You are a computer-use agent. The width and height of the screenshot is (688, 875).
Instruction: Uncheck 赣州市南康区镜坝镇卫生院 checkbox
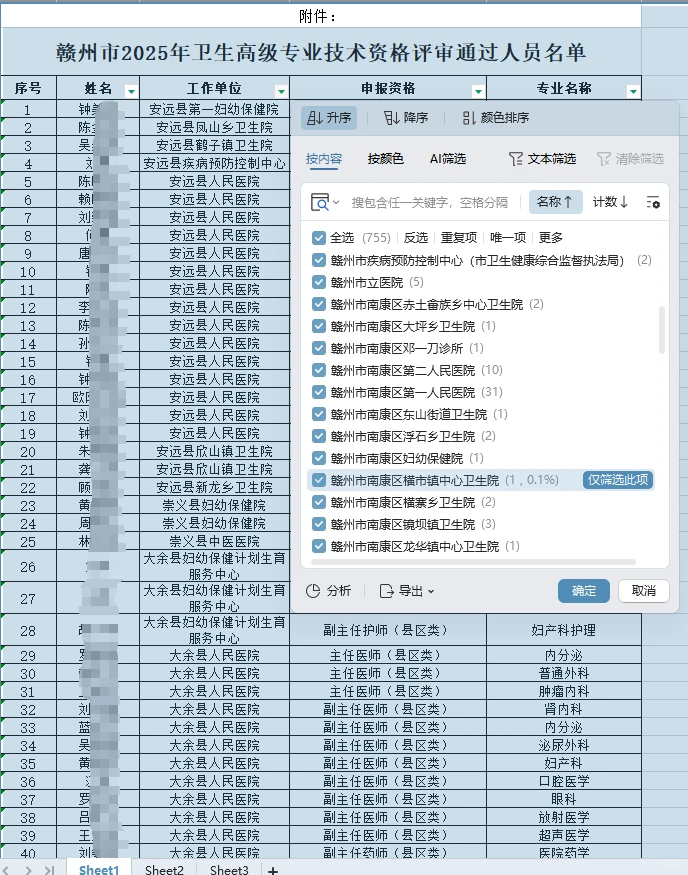319,525
